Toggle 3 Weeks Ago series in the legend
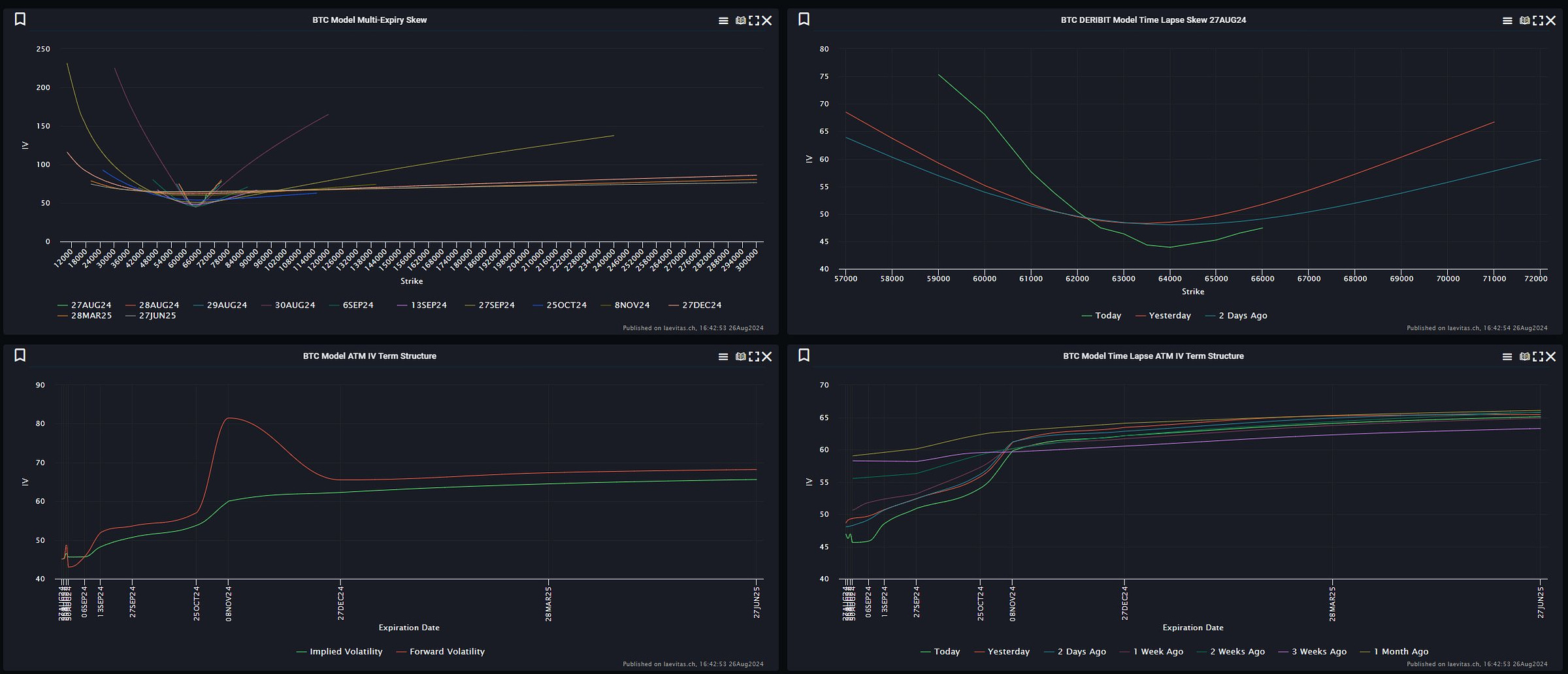The image size is (1568, 674). click(1313, 651)
